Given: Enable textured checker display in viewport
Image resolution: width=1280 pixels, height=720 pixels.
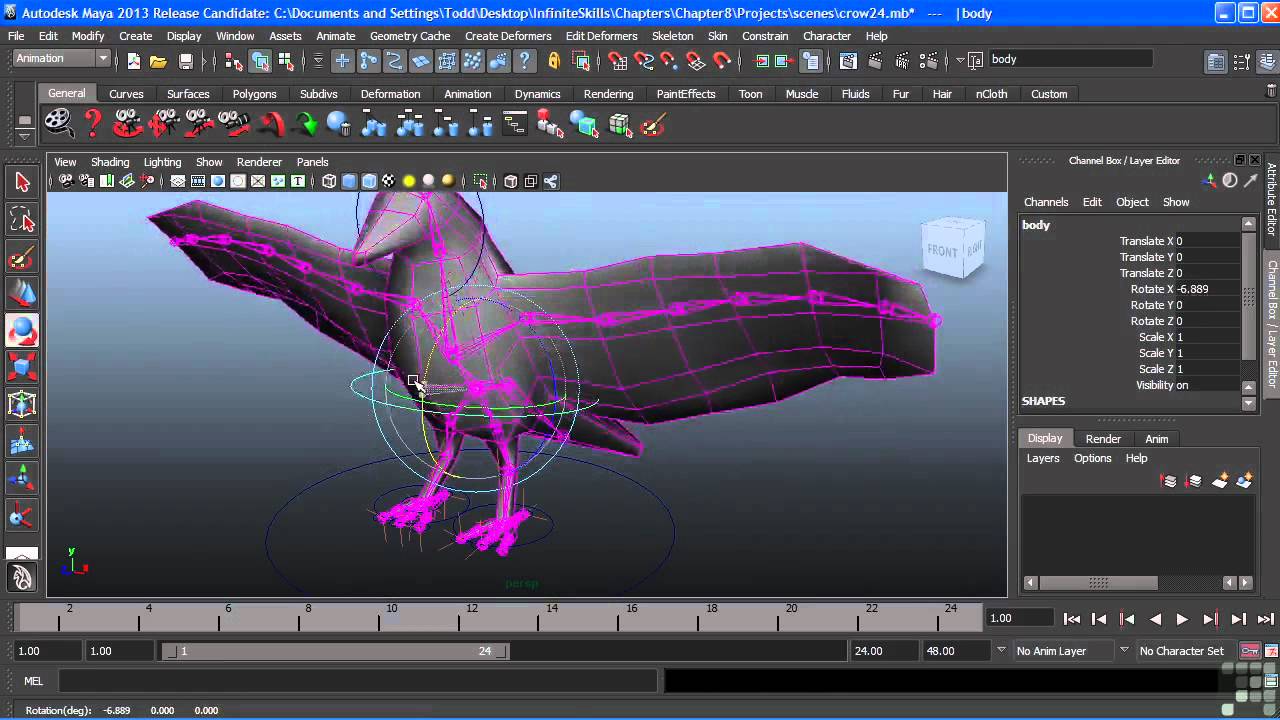Looking at the screenshot, I should click(388, 181).
